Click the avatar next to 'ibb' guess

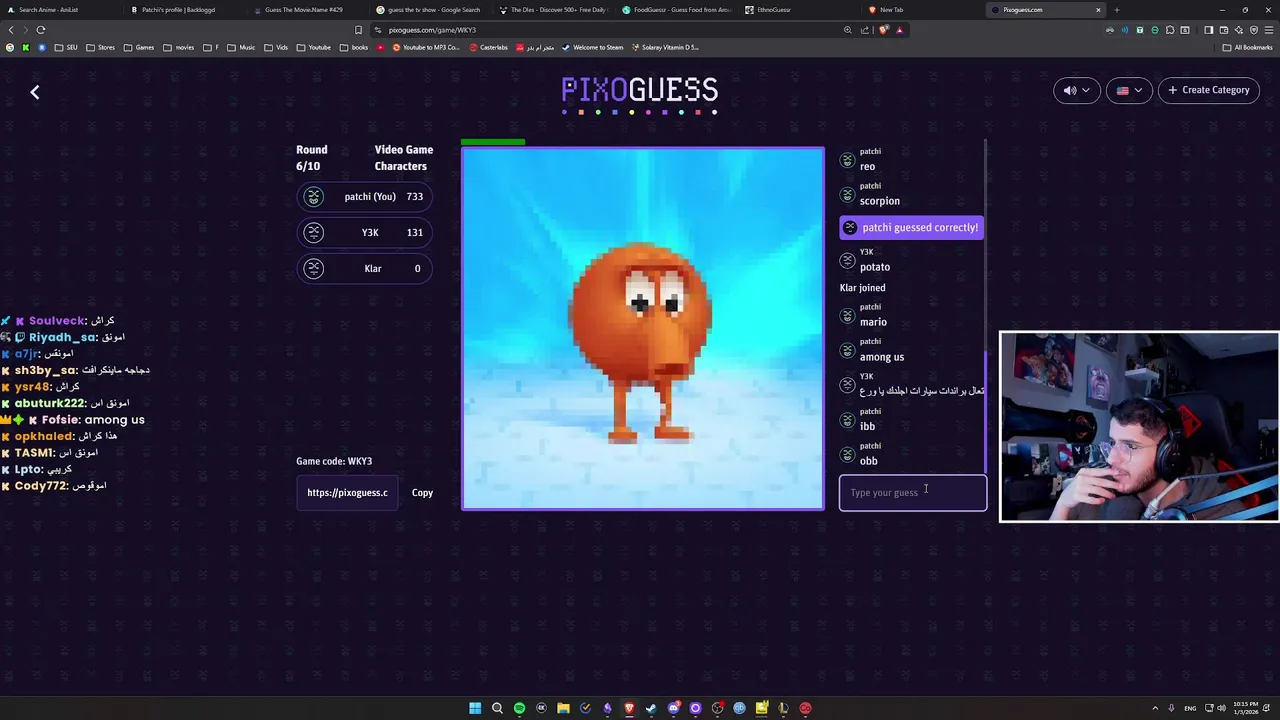[x=848, y=420]
